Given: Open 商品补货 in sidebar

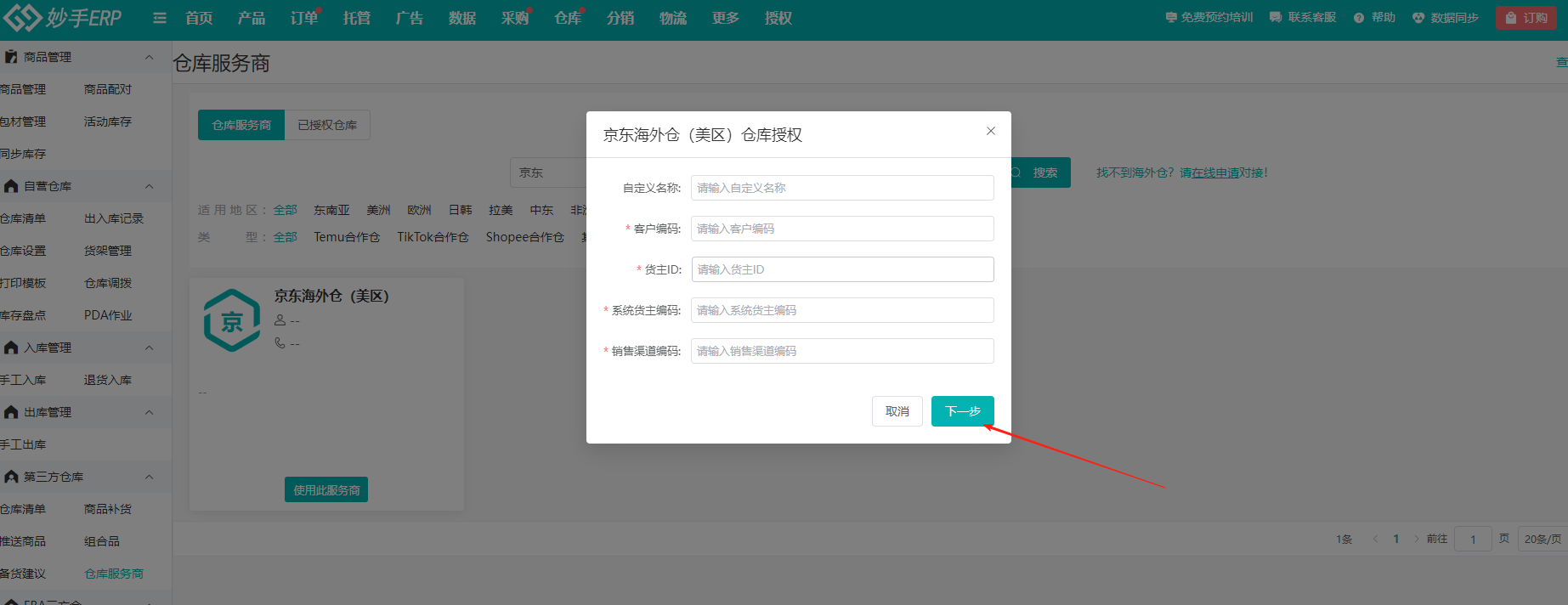Looking at the screenshot, I should pos(108,509).
